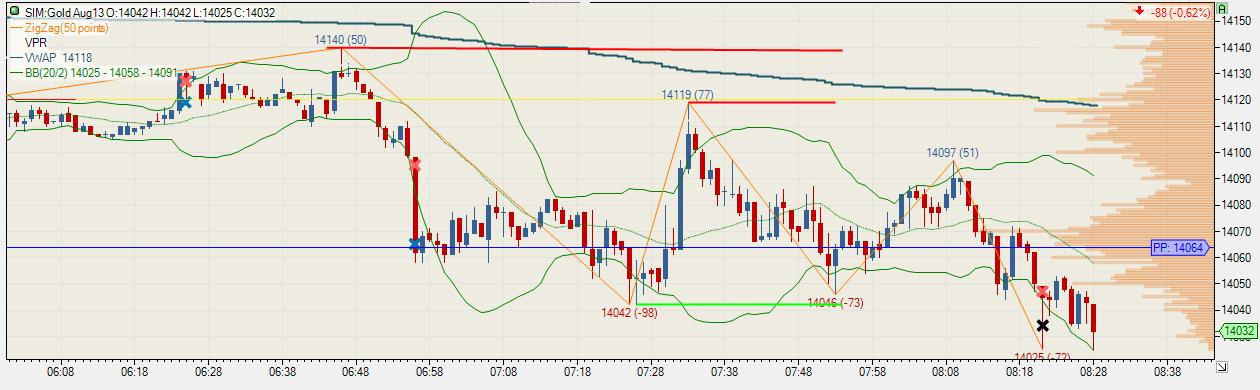Select the VWAP 14118 indicator label
1260x390 pixels.
[x=58, y=58]
